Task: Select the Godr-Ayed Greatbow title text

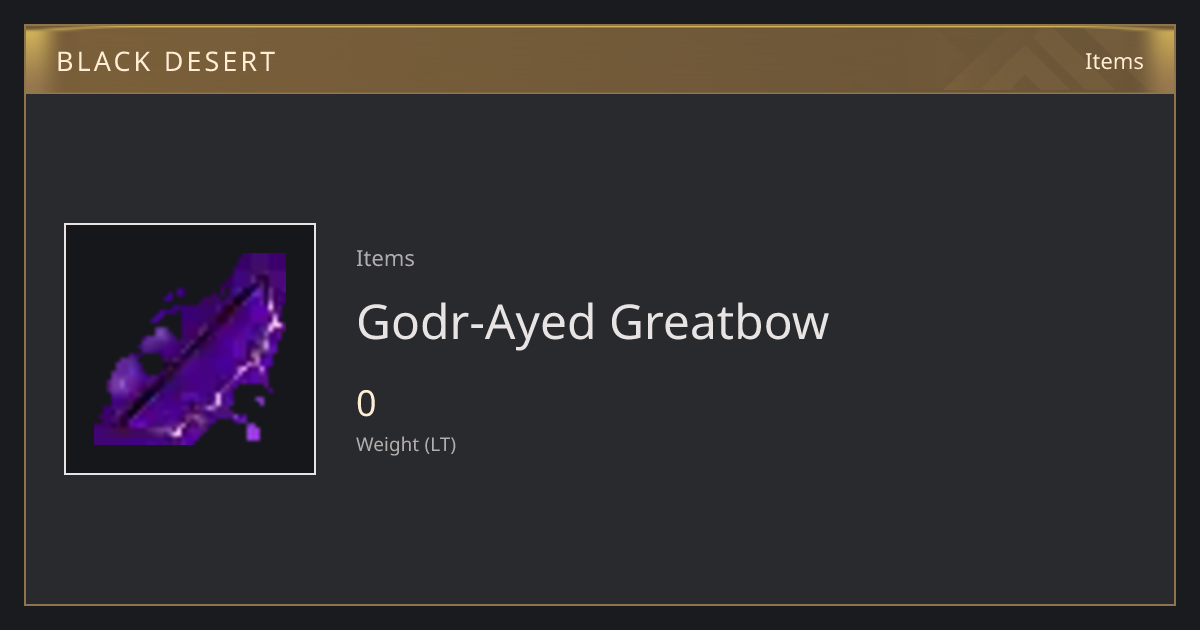Action: 593,322
